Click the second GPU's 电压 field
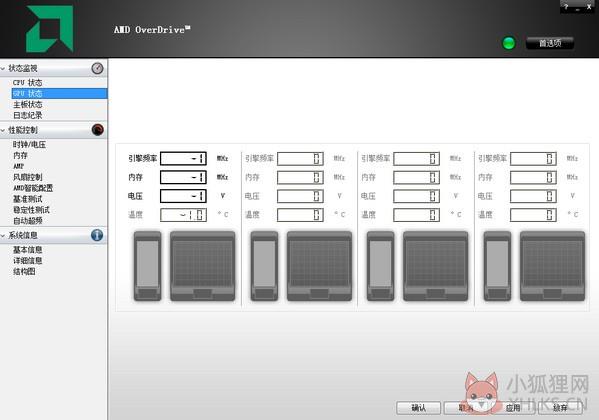Screen dimensions: 599x420 point(300,196)
